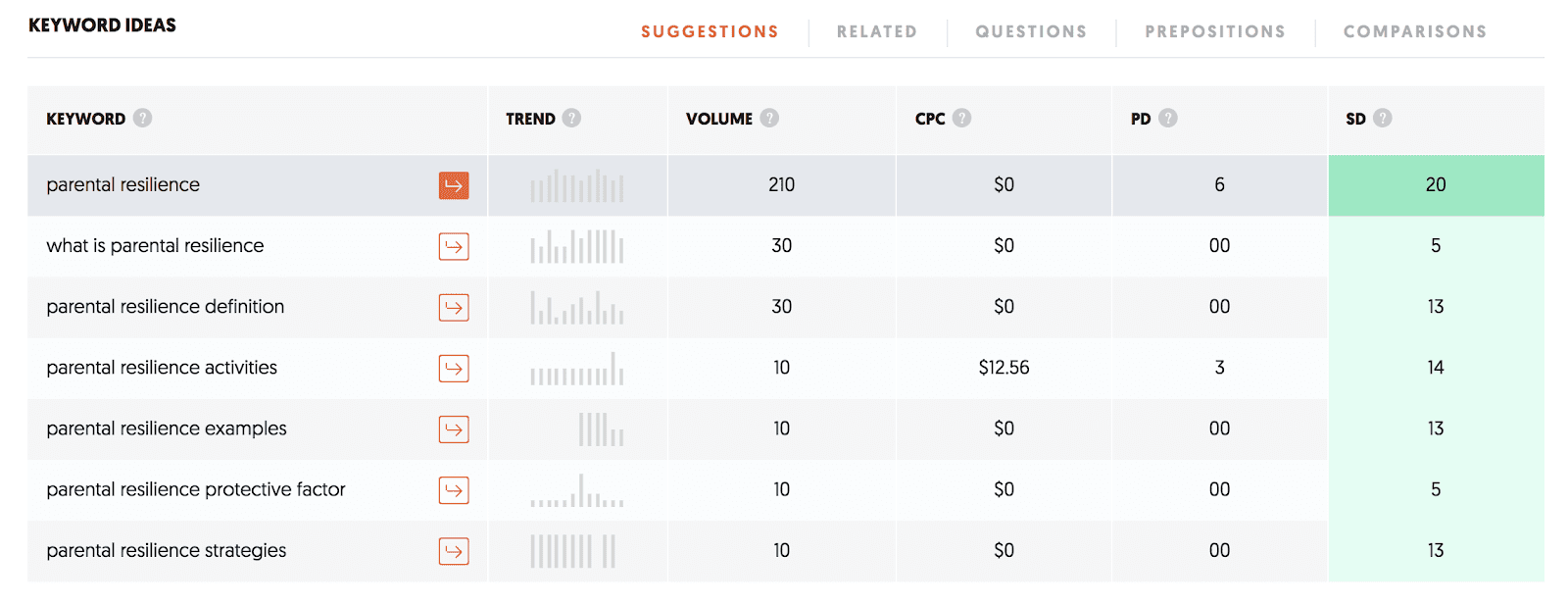Click the 'parental resilience' keyword text
The height and width of the screenshot is (604, 1568).
[122, 184]
